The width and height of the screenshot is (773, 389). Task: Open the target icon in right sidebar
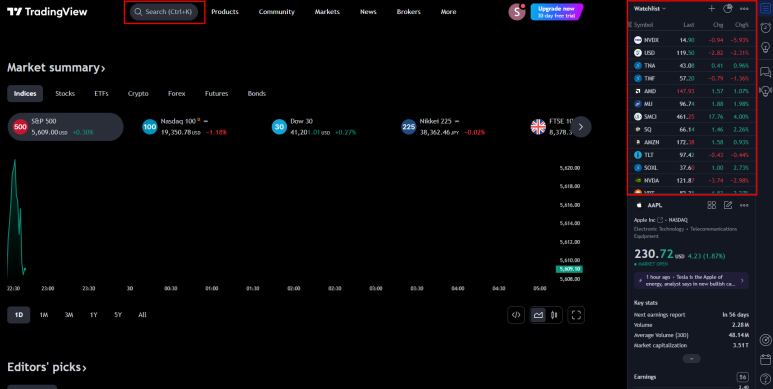click(x=765, y=340)
